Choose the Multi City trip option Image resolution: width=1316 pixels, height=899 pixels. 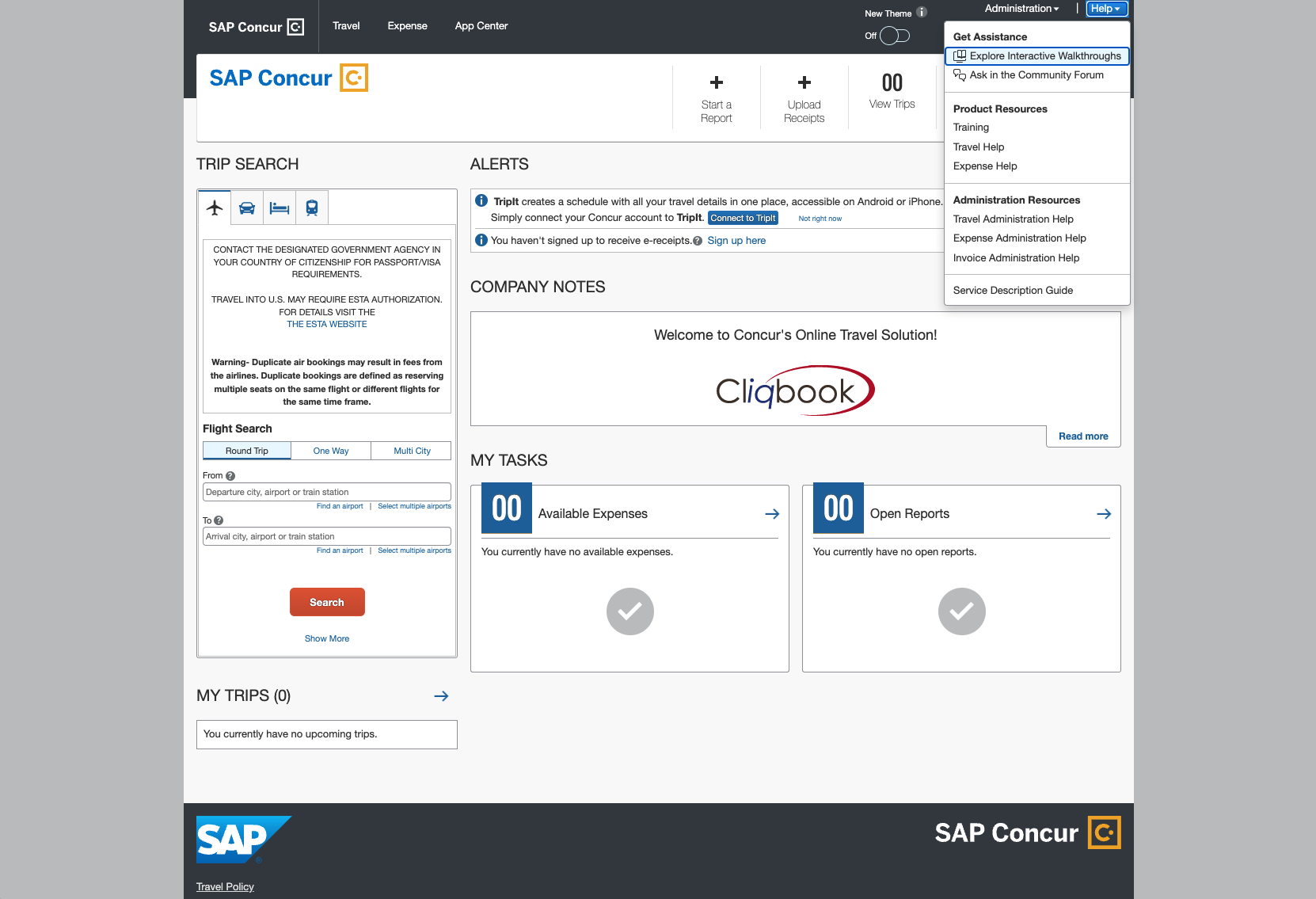[x=412, y=451]
